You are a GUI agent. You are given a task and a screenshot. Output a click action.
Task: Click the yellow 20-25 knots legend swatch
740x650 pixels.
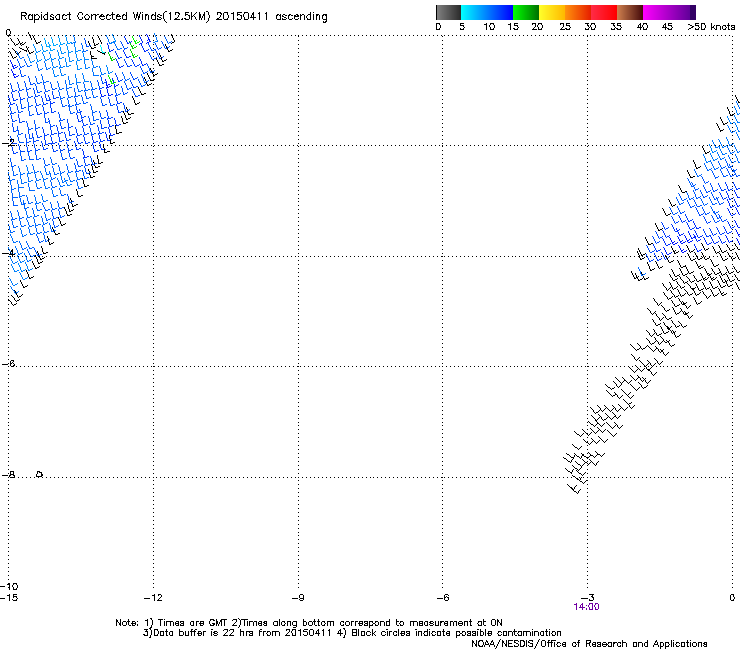(552, 12)
